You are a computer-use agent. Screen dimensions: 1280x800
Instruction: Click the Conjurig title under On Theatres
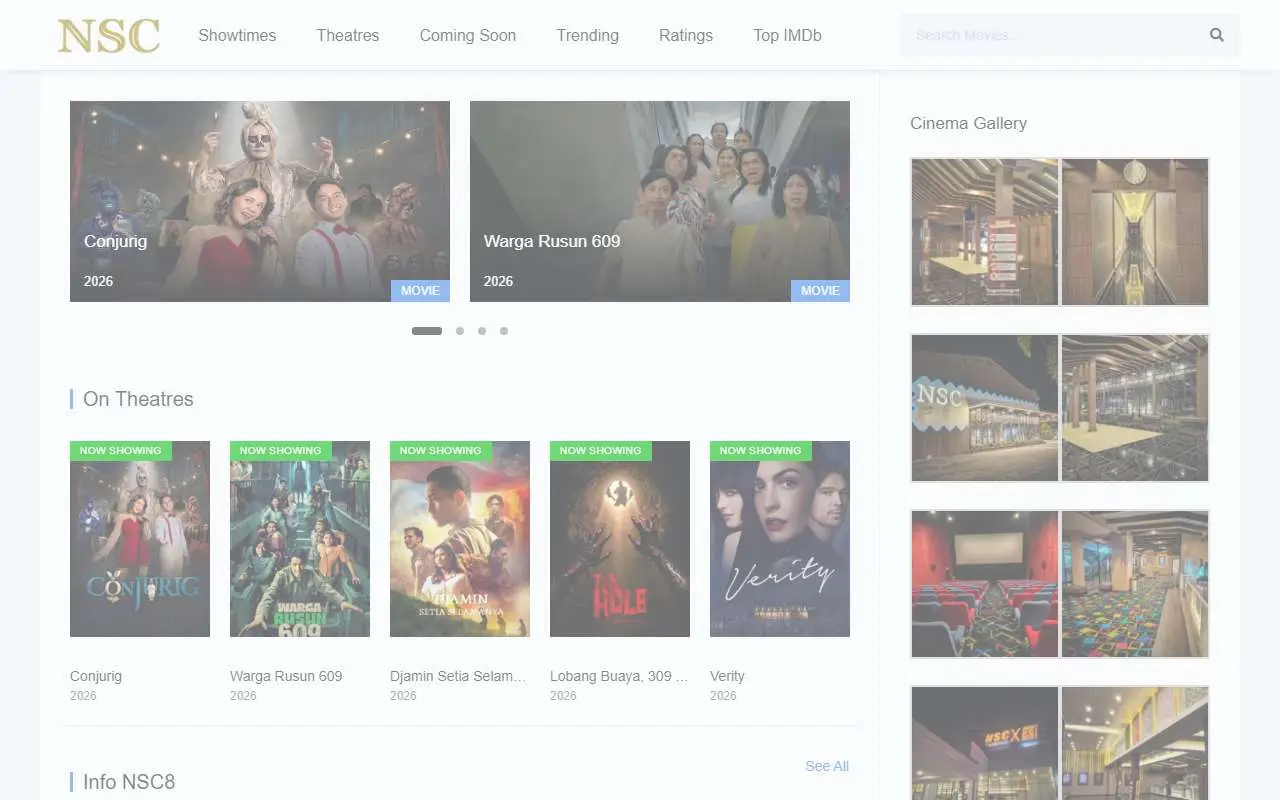[96, 676]
